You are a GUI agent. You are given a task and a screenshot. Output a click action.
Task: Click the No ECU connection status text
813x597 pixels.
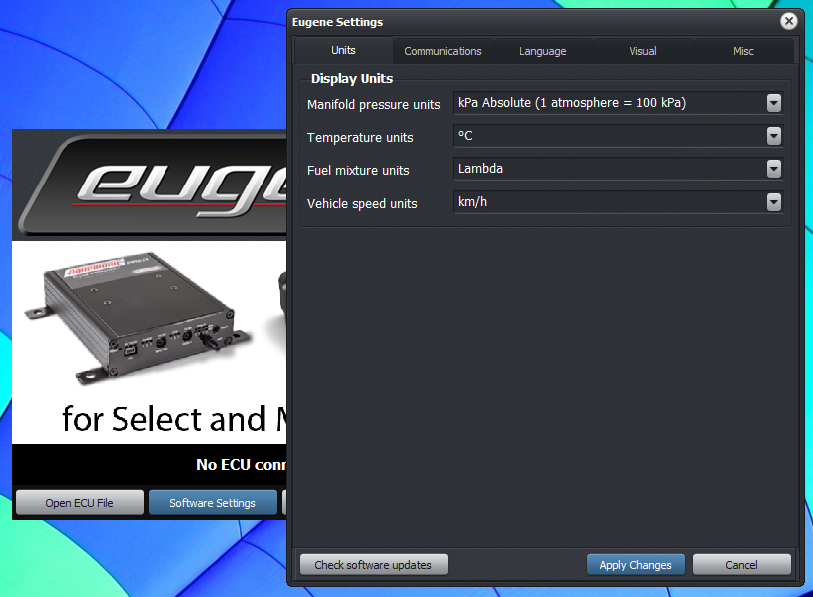pos(241,465)
